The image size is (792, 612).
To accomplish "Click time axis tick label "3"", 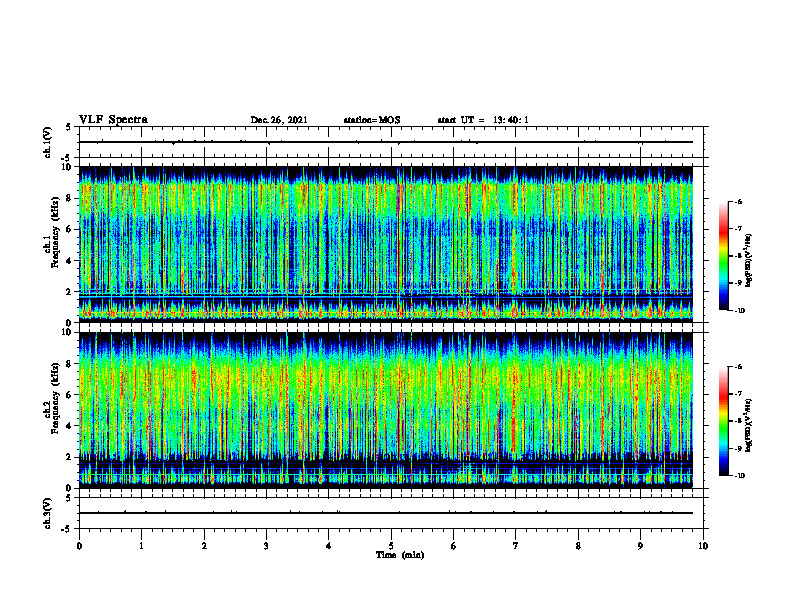I will pyautogui.click(x=266, y=546).
